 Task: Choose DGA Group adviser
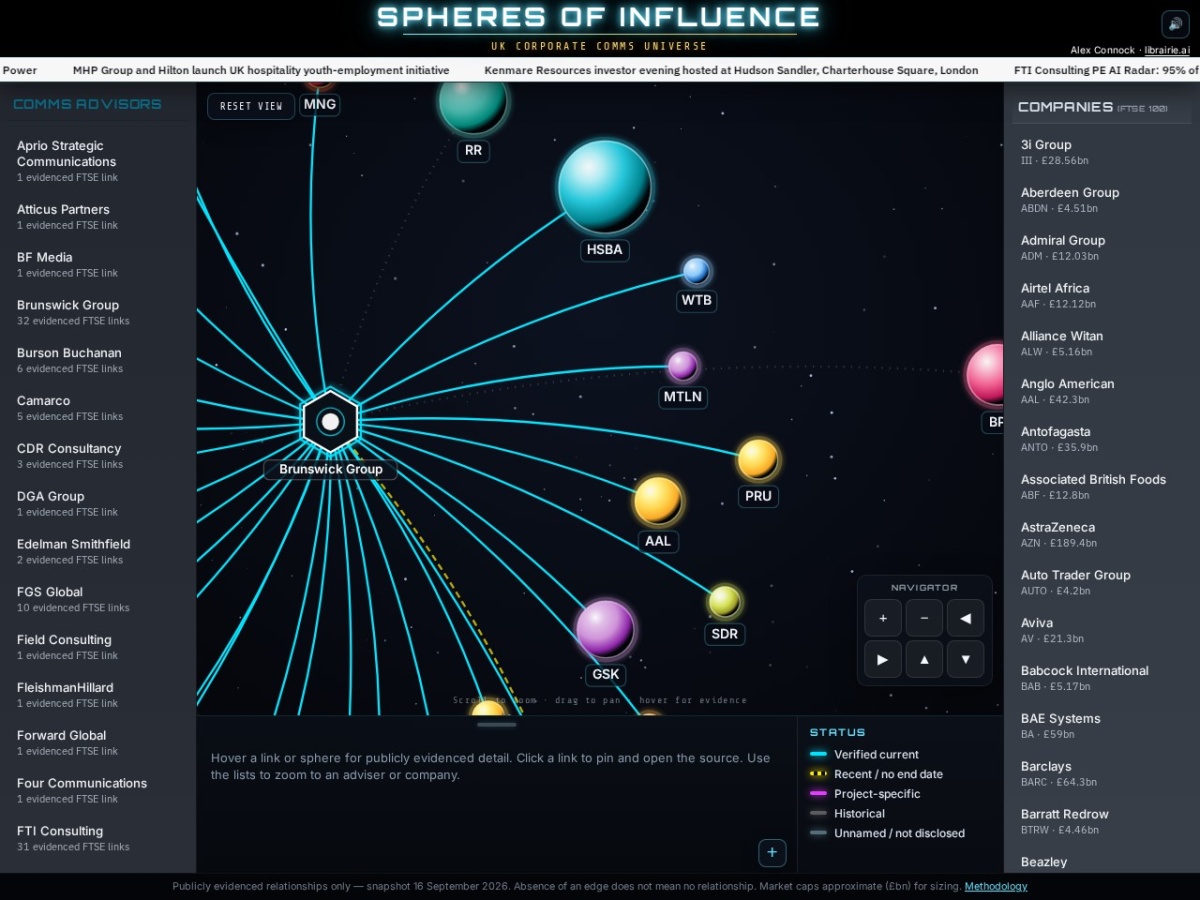coord(98,503)
